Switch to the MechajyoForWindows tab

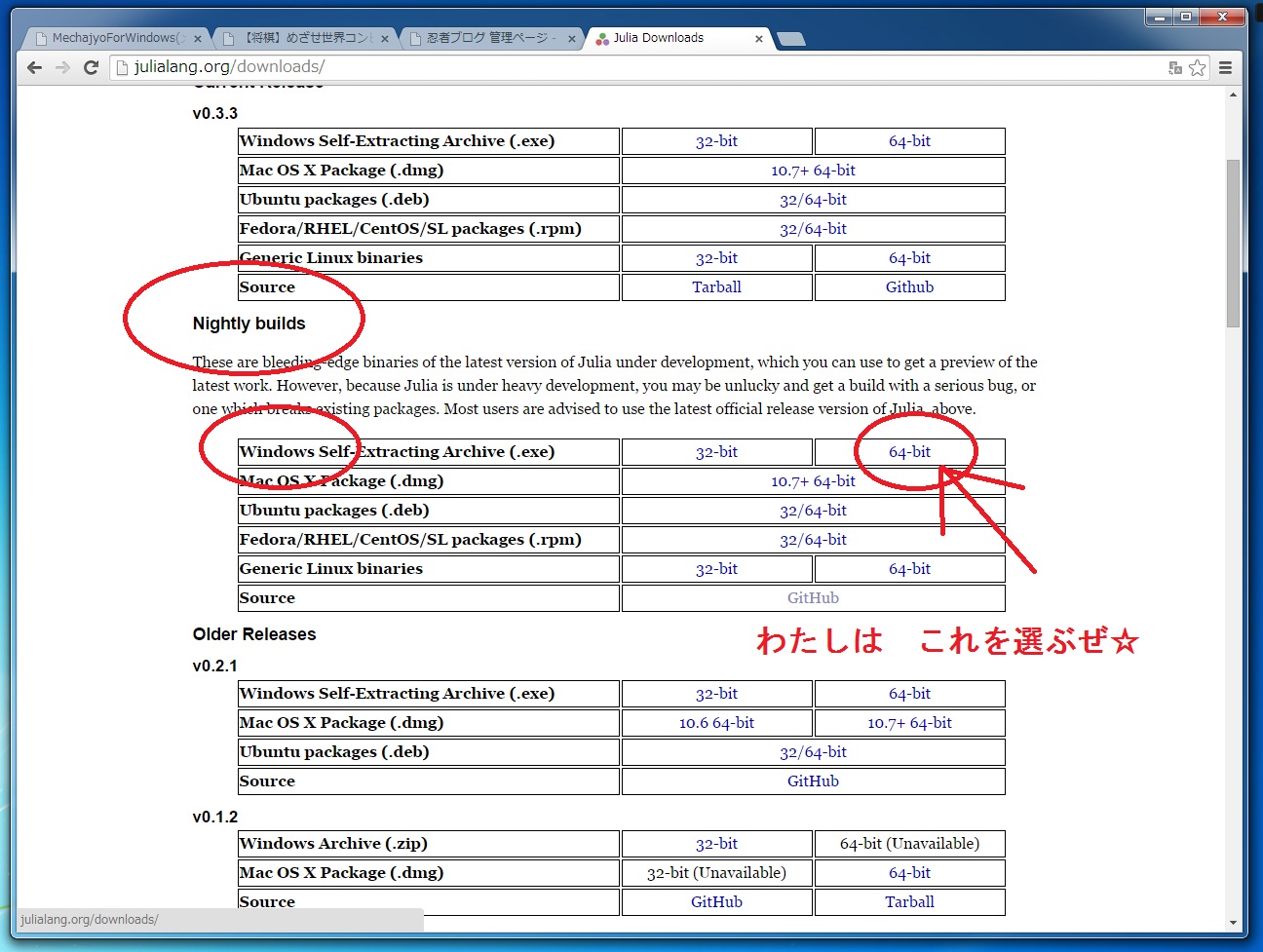115,38
